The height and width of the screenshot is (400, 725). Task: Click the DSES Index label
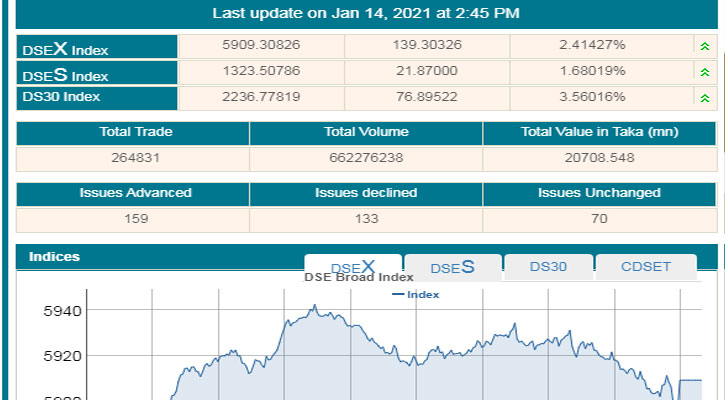(x=66, y=74)
